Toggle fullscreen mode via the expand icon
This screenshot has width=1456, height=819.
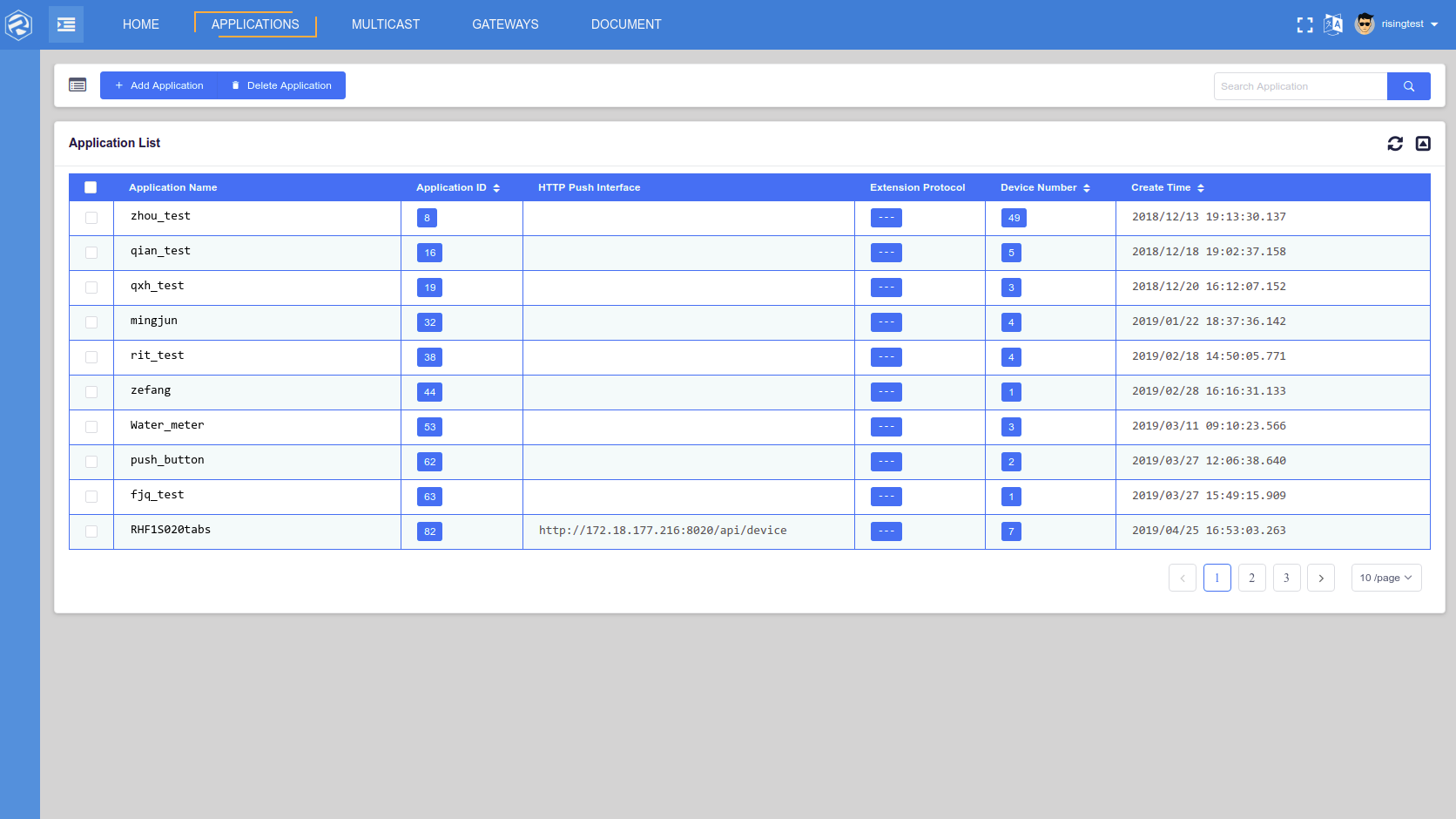(x=1304, y=24)
